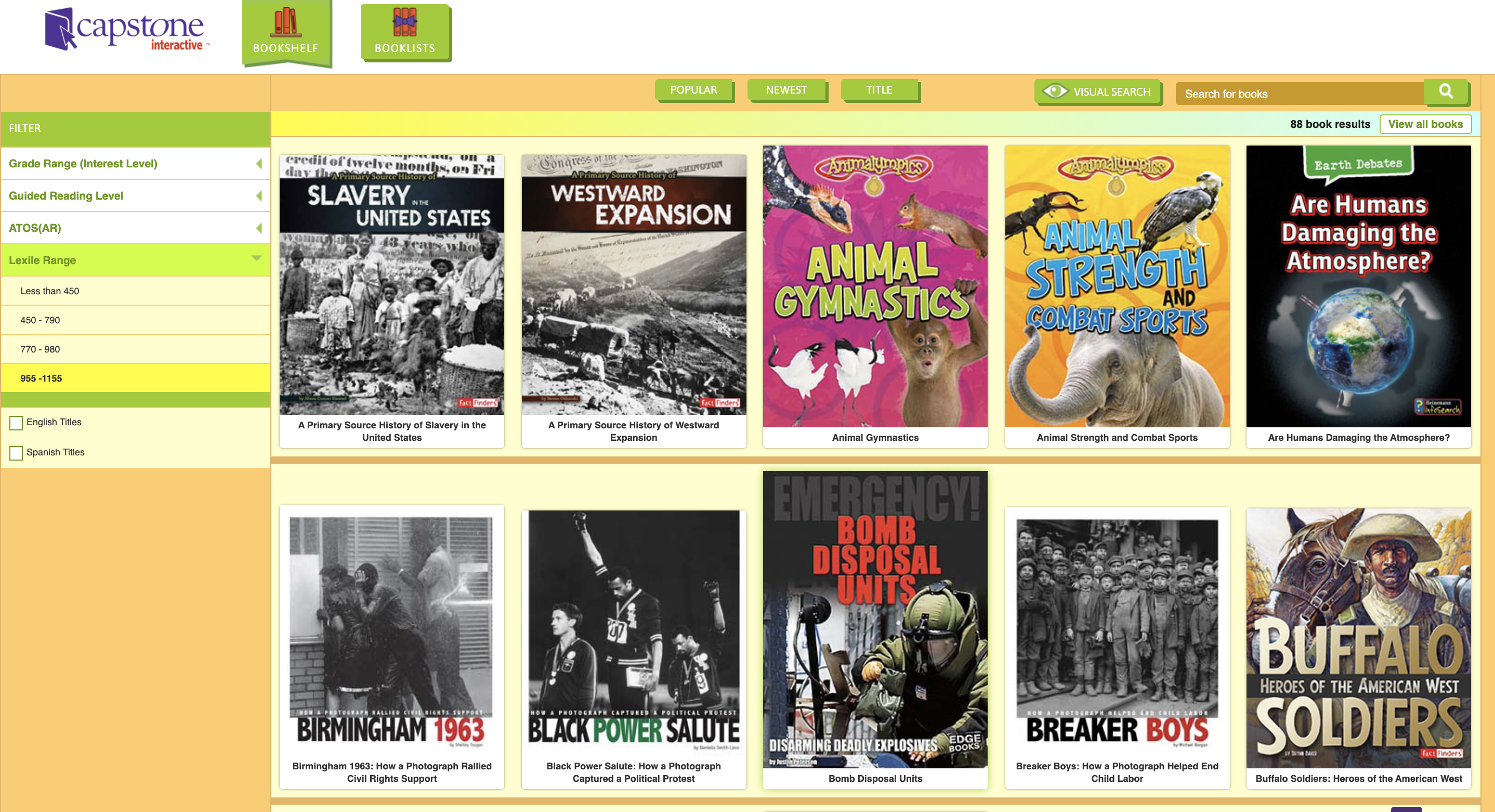Click title 'Bomb Disposal Units' under cover
Image resolution: width=1495 pixels, height=812 pixels.
tap(875, 779)
